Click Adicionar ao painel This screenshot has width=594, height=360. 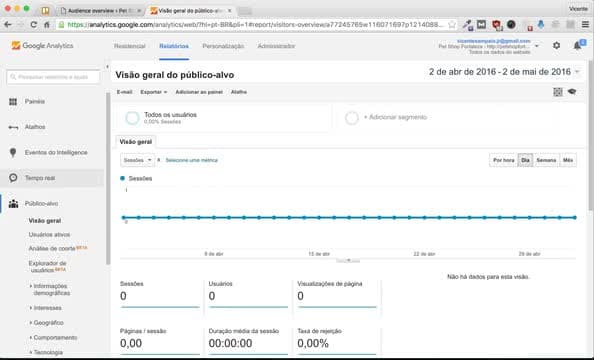[199, 92]
